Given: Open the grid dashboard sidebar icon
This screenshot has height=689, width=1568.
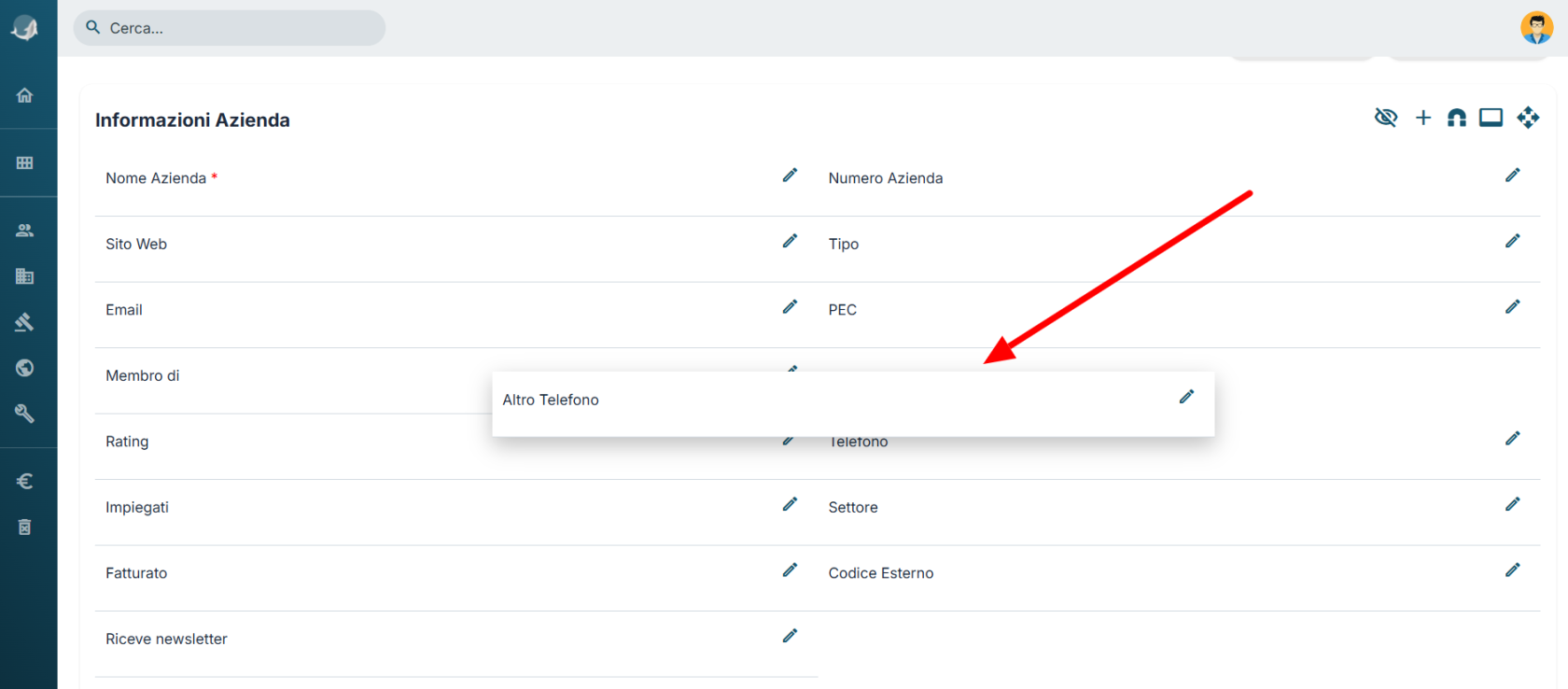Looking at the screenshot, I should (x=25, y=162).
